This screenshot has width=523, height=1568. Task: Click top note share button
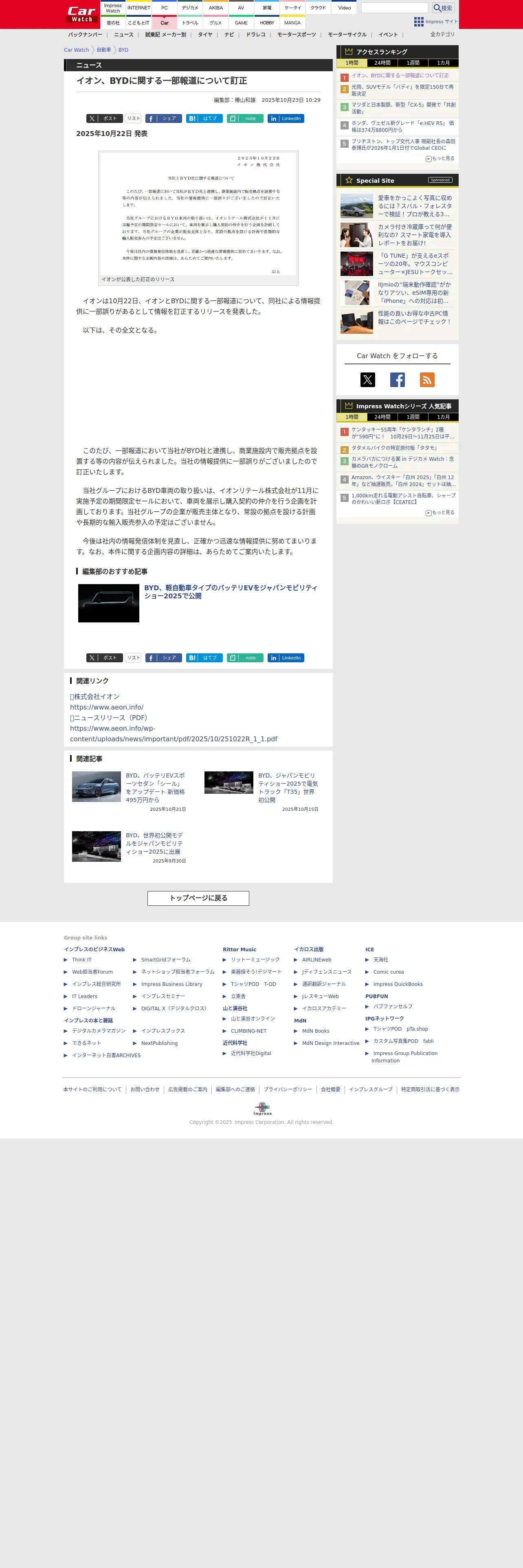click(x=245, y=119)
